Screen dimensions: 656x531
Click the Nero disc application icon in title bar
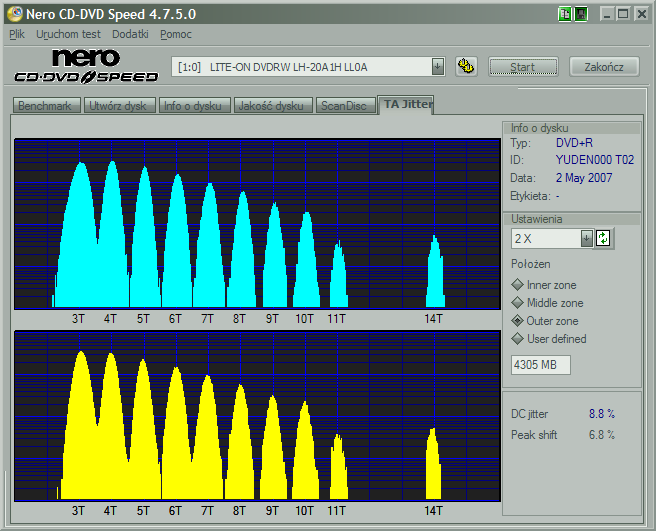coord(15,14)
